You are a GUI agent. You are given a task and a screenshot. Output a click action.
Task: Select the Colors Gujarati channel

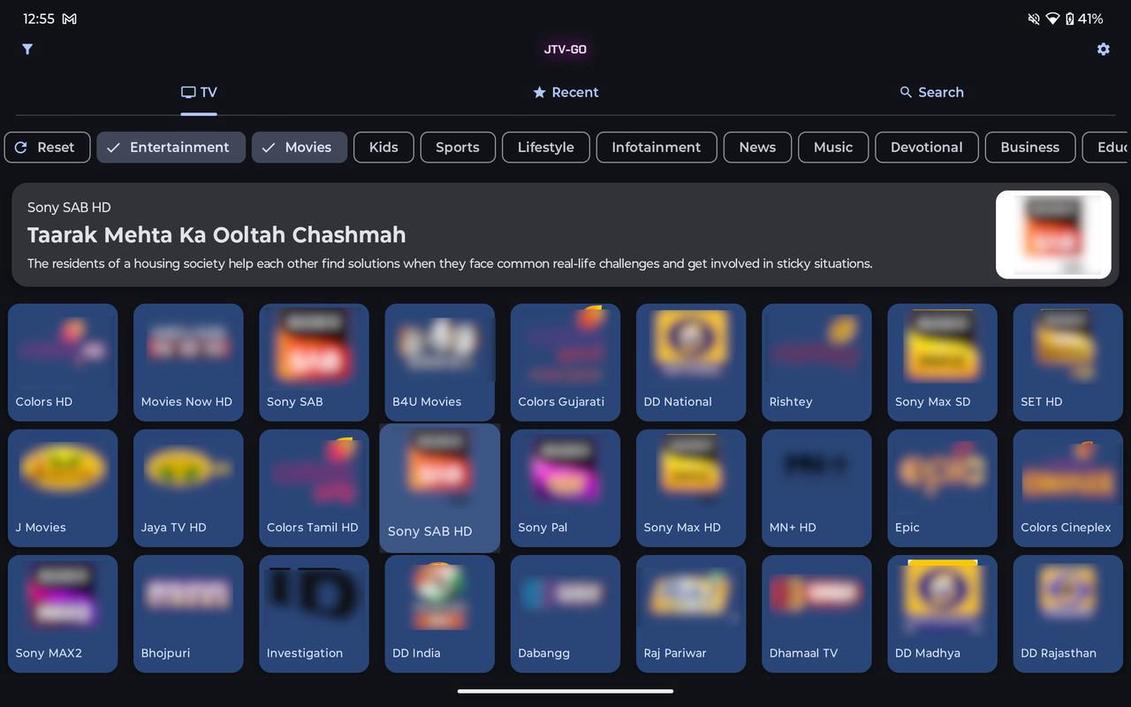(566, 362)
